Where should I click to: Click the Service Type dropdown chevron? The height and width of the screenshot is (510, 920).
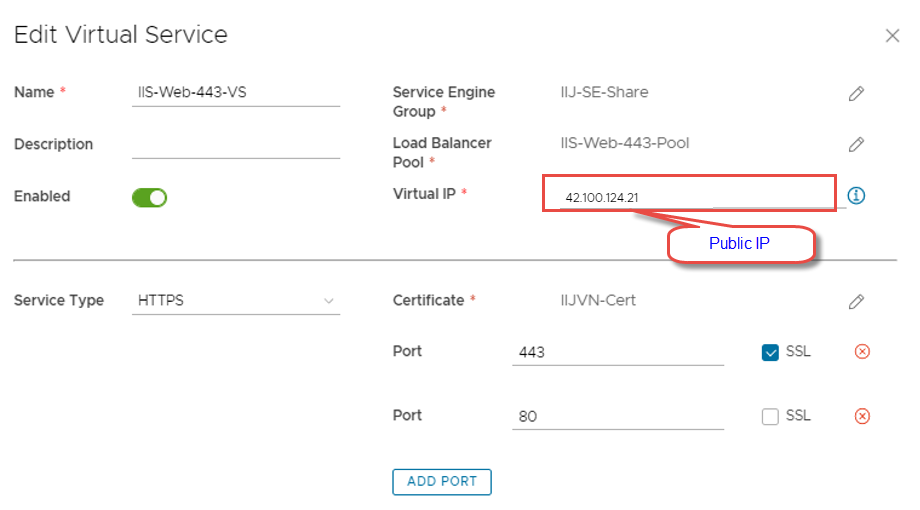[328, 301]
